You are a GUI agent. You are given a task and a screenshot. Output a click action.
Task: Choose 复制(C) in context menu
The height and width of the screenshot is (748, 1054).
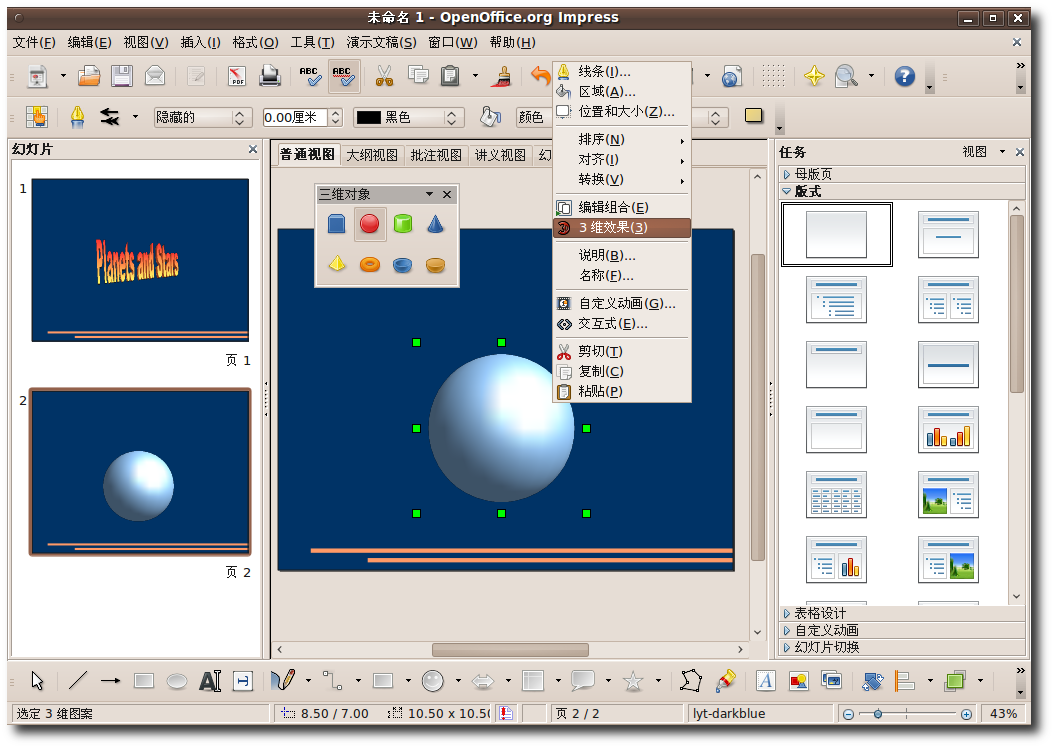[x=622, y=371]
